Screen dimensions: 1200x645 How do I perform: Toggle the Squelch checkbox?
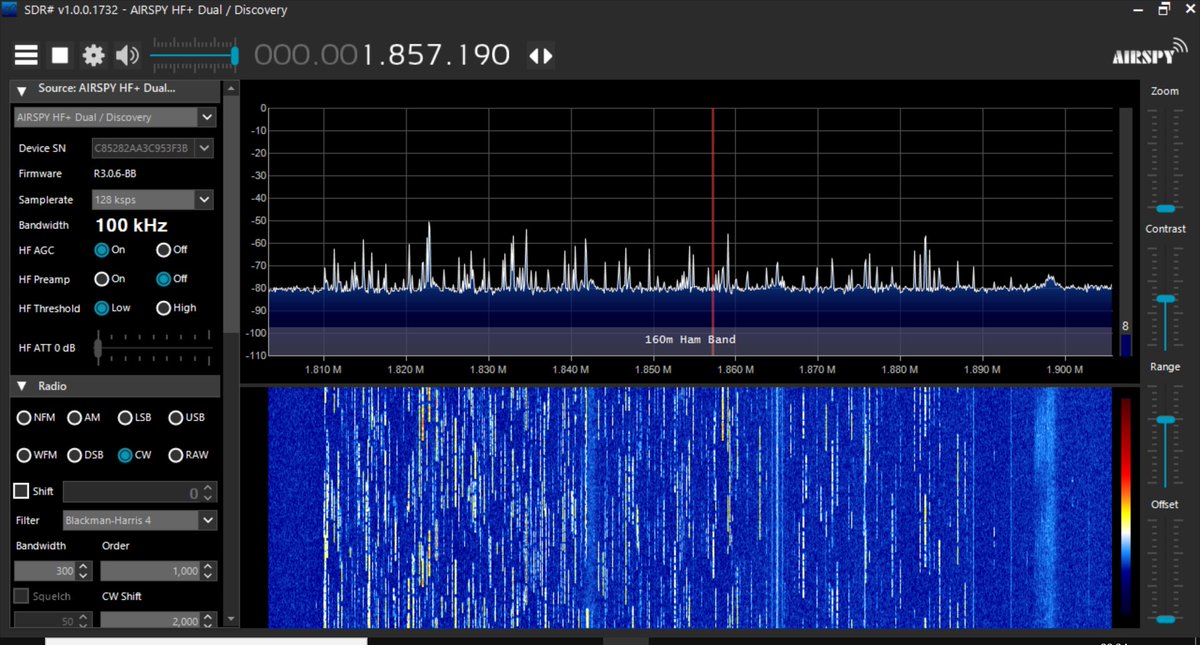[21, 596]
